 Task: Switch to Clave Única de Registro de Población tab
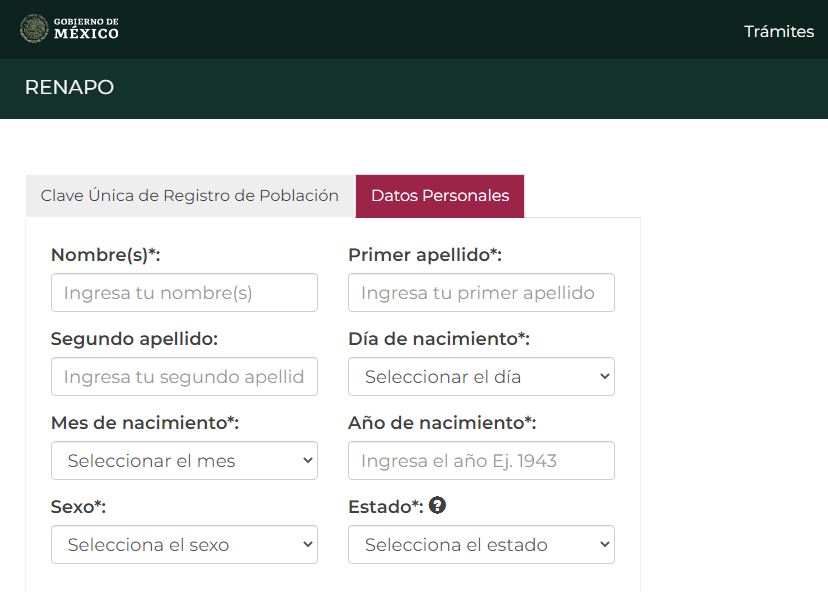(x=190, y=196)
